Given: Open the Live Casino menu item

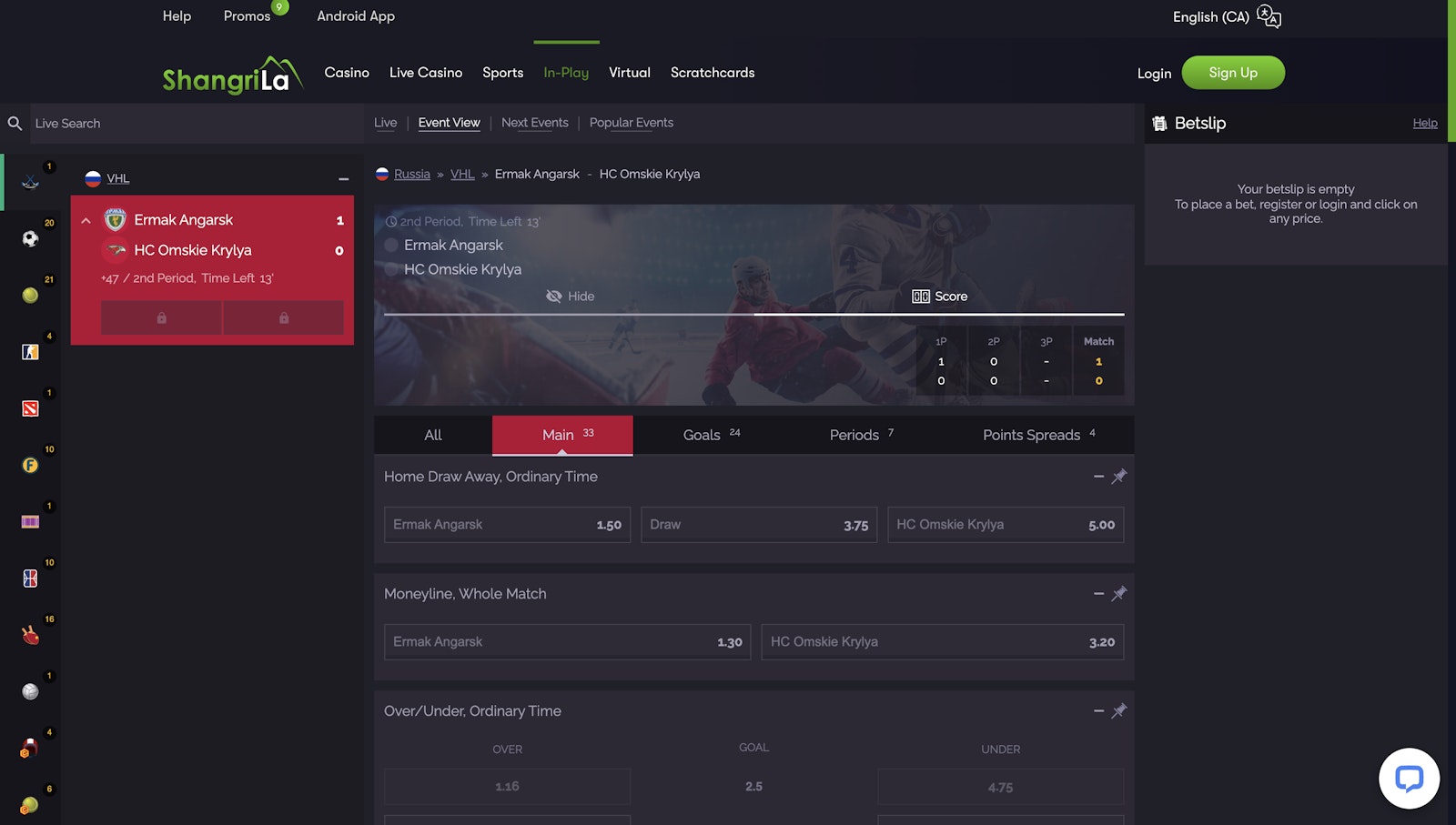Looking at the screenshot, I should point(425,73).
